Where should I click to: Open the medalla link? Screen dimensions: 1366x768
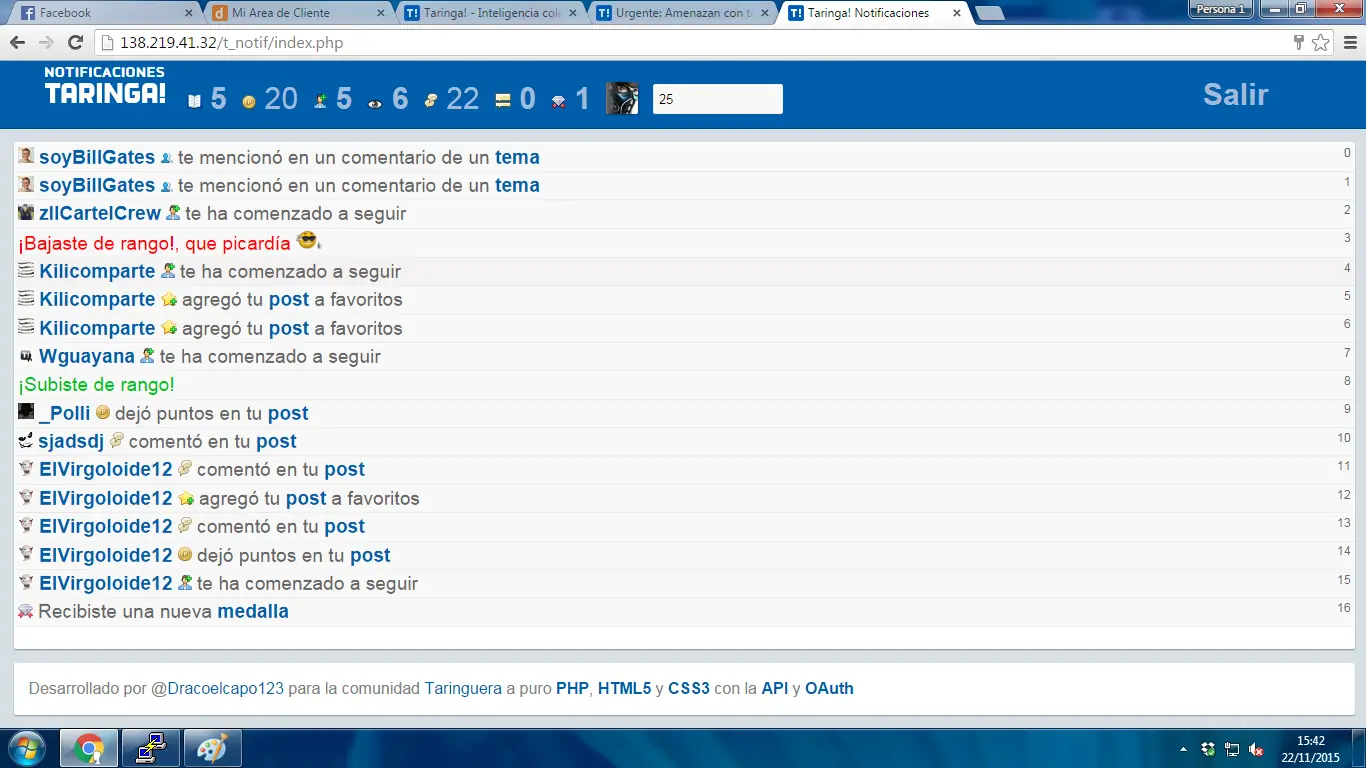(x=253, y=611)
